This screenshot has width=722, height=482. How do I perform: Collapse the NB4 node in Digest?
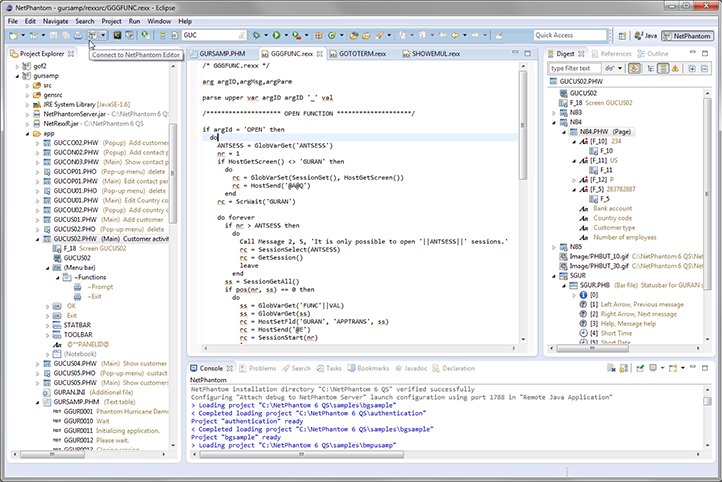[x=554, y=122]
